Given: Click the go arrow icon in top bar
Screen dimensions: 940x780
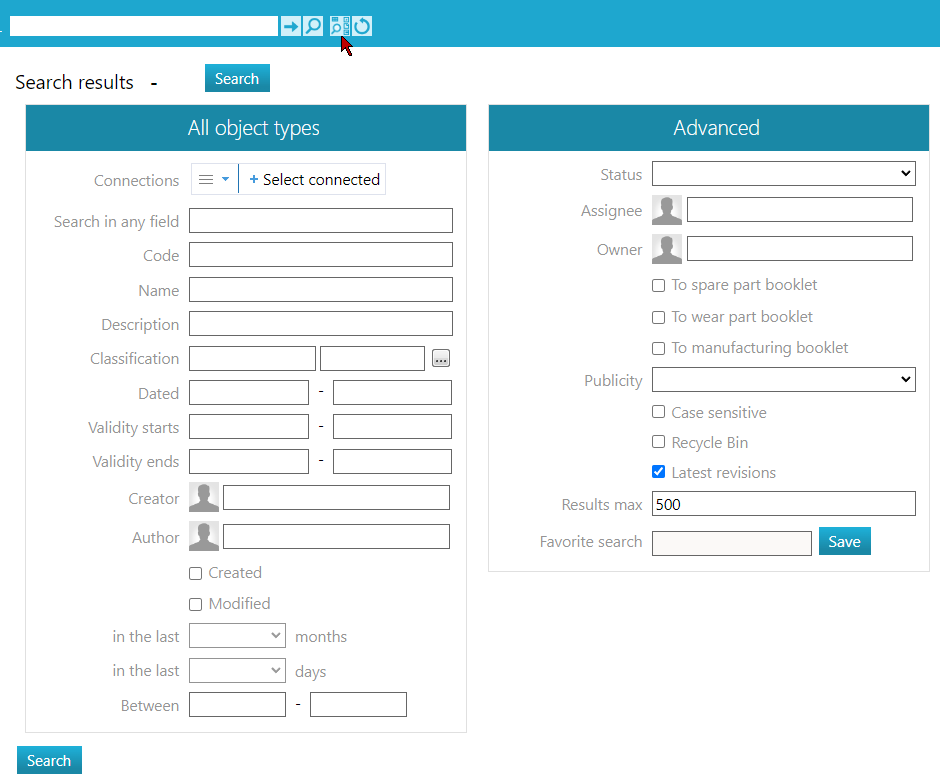Looking at the screenshot, I should (290, 26).
